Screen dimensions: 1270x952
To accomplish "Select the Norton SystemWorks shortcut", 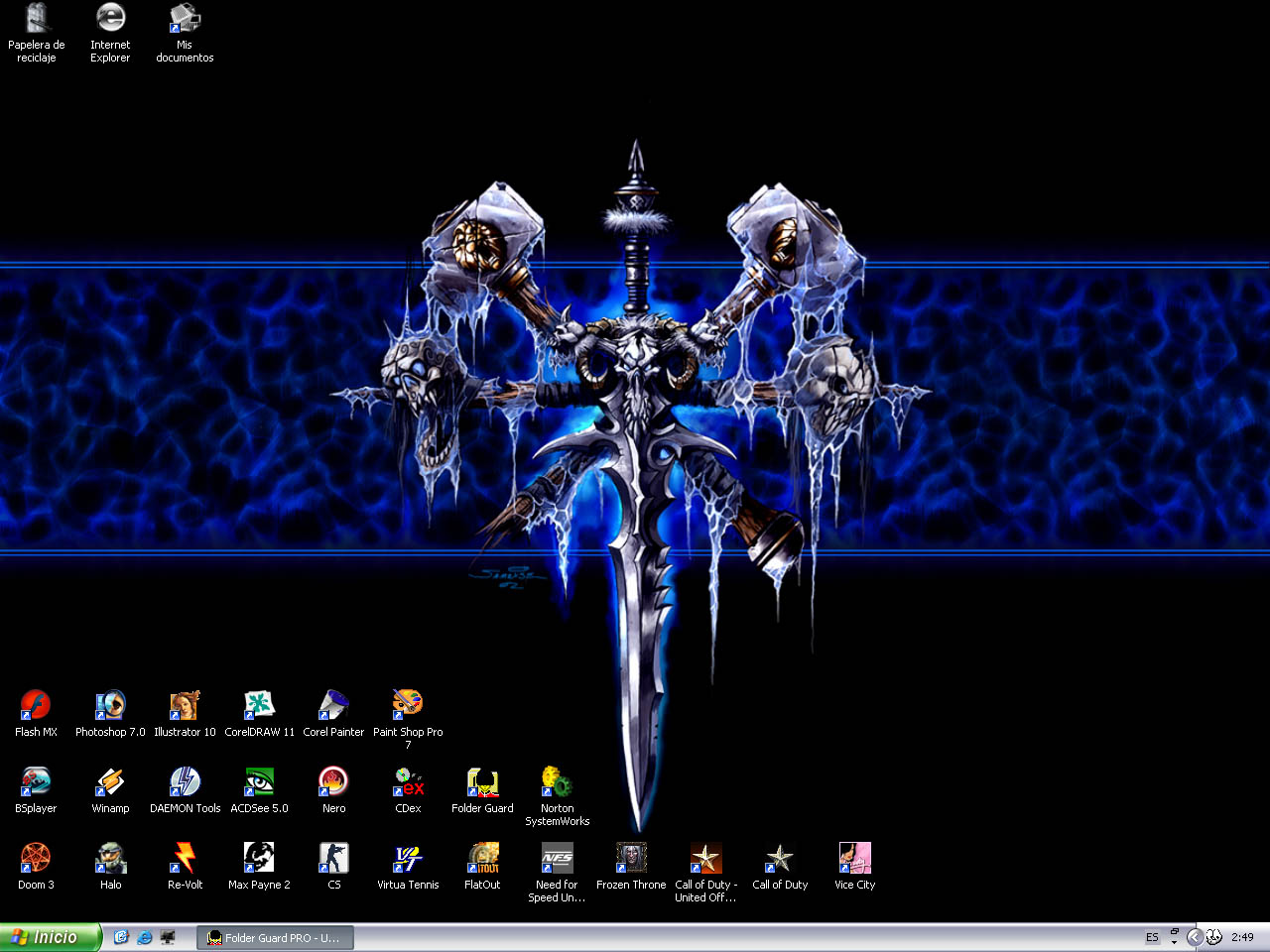I will pyautogui.click(x=557, y=796).
